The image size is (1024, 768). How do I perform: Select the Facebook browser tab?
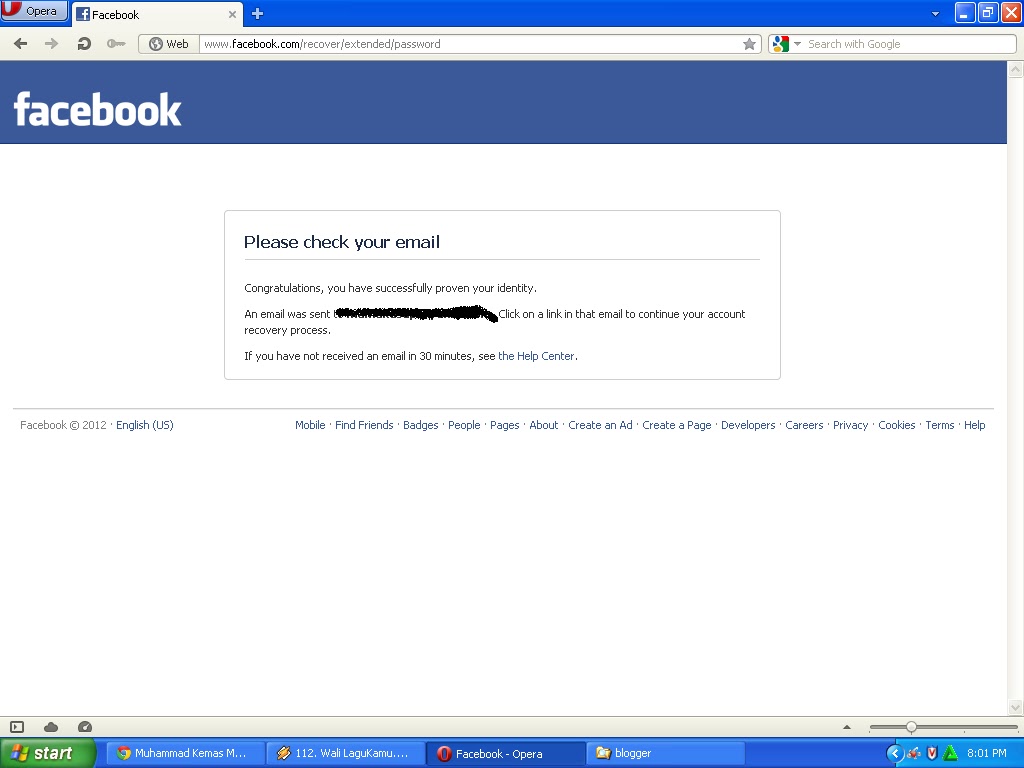pos(157,14)
